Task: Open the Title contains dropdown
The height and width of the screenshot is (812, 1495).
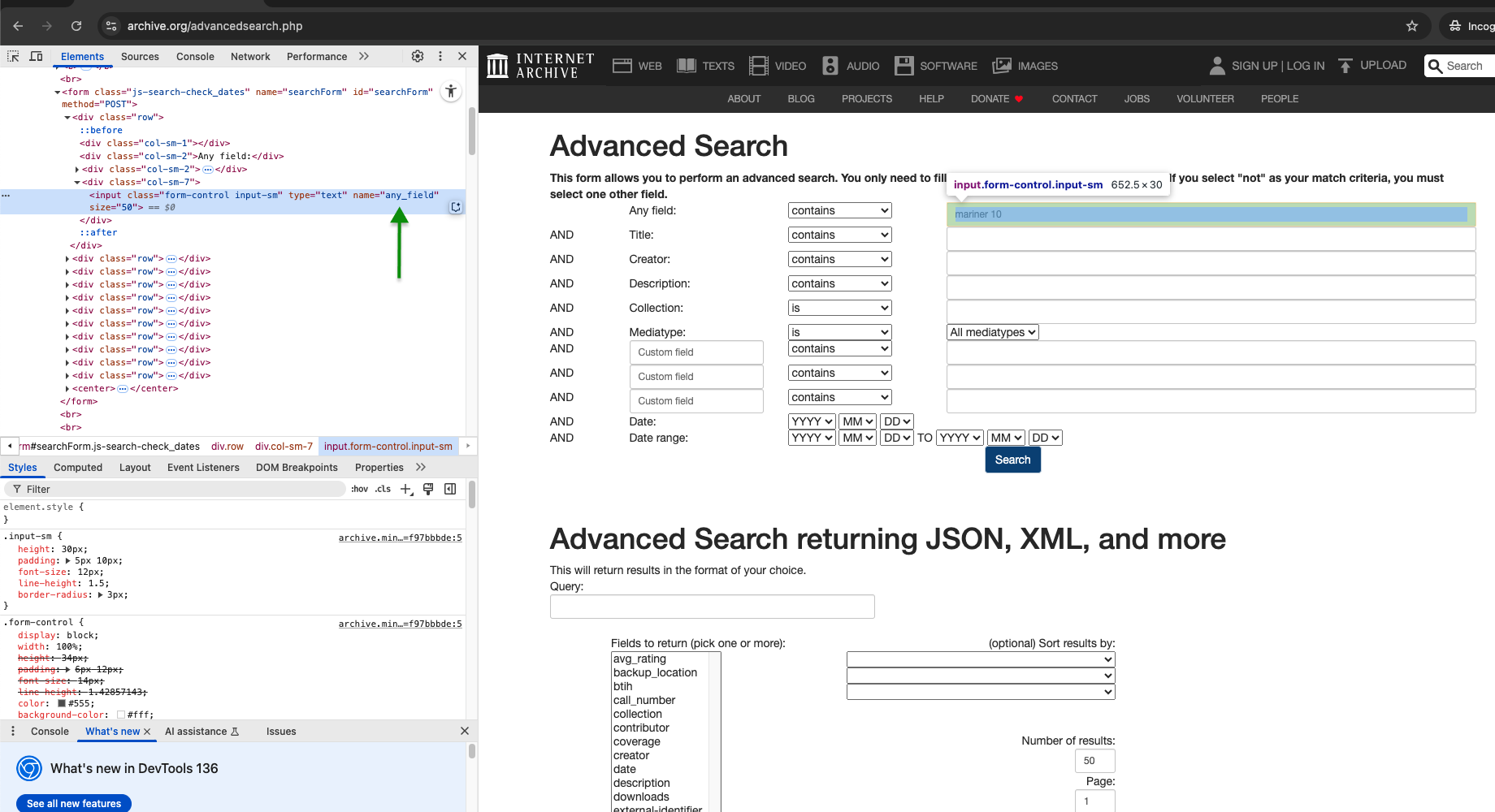Action: click(x=839, y=235)
